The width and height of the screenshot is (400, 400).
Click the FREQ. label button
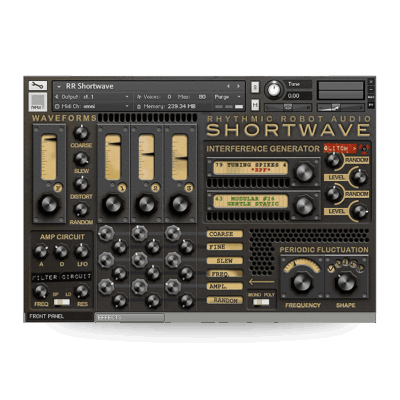pos(225,274)
